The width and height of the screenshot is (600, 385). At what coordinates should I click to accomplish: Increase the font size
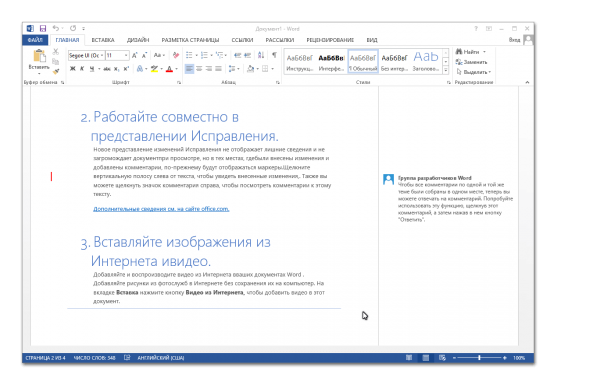[135, 55]
